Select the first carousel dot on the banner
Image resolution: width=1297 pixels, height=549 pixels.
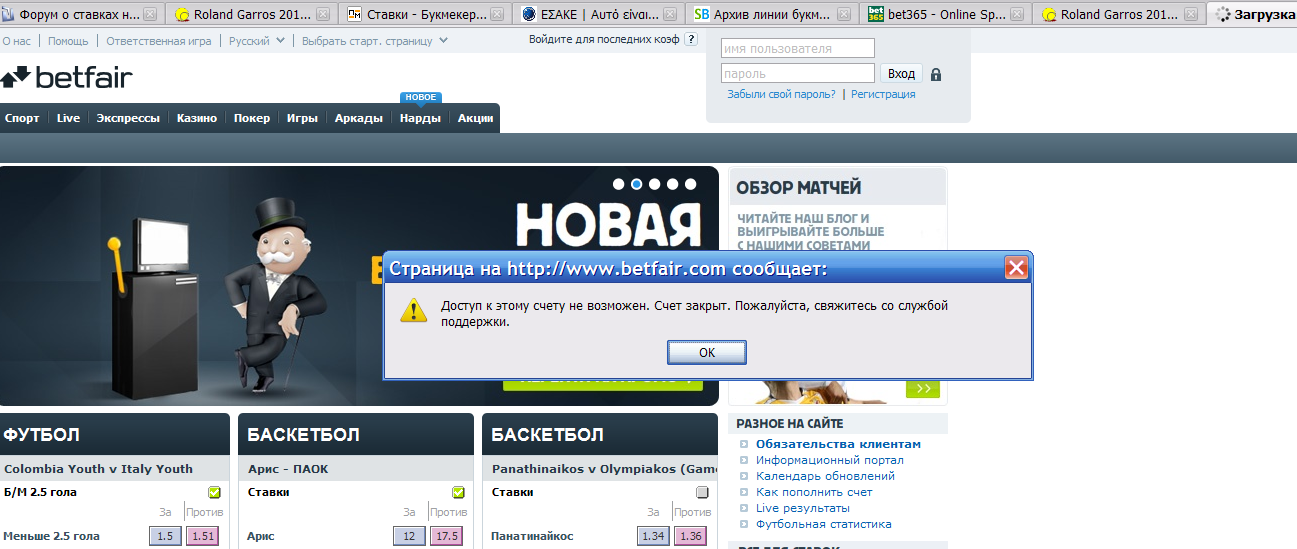coord(620,184)
